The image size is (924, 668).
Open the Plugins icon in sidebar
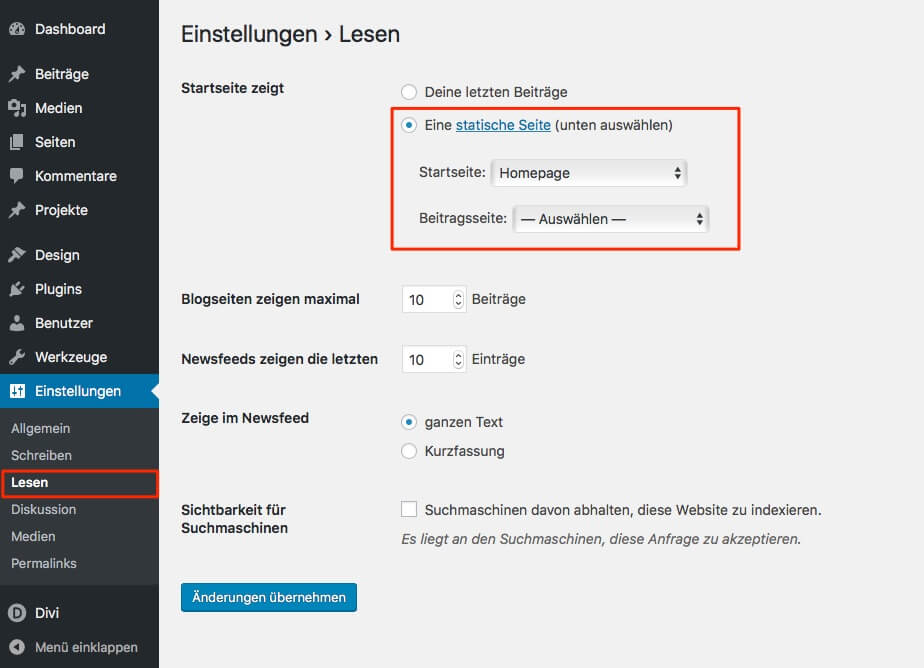point(18,288)
